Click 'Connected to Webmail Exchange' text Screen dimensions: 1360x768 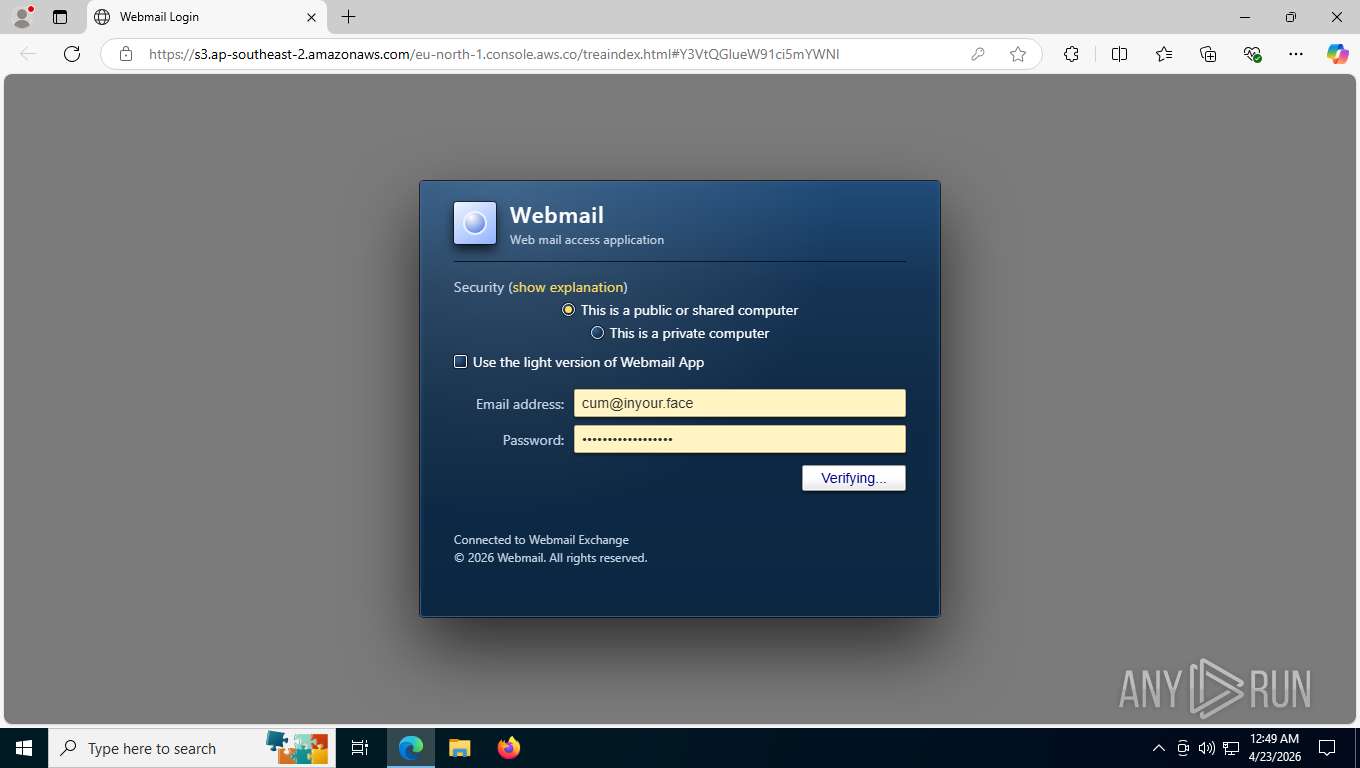point(541,540)
